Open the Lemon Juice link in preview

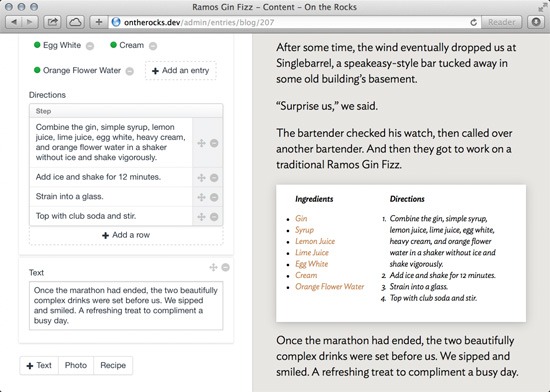click(x=315, y=241)
